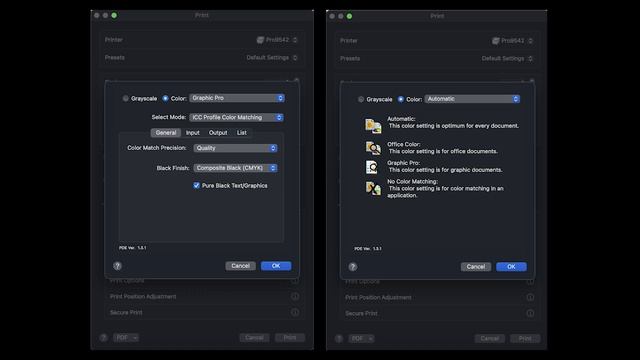Switch to the Output tab
This screenshot has height=360, width=640.
coord(218,133)
